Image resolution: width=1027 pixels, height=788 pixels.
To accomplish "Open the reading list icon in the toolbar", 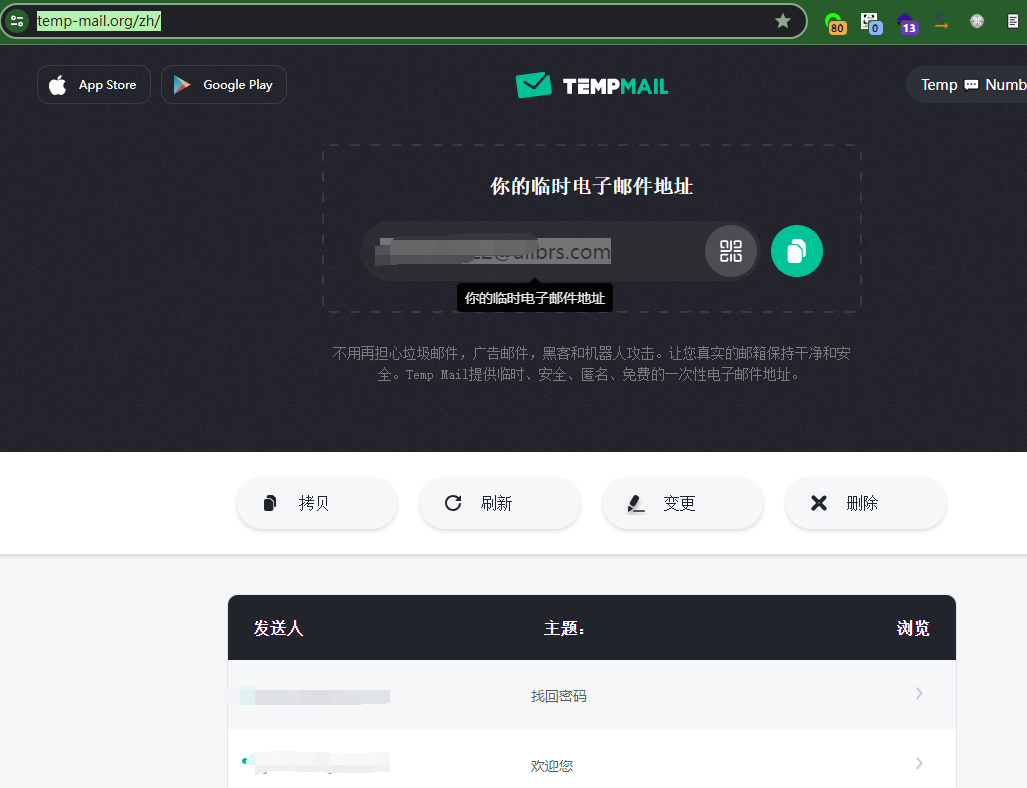I will click(1012, 21).
